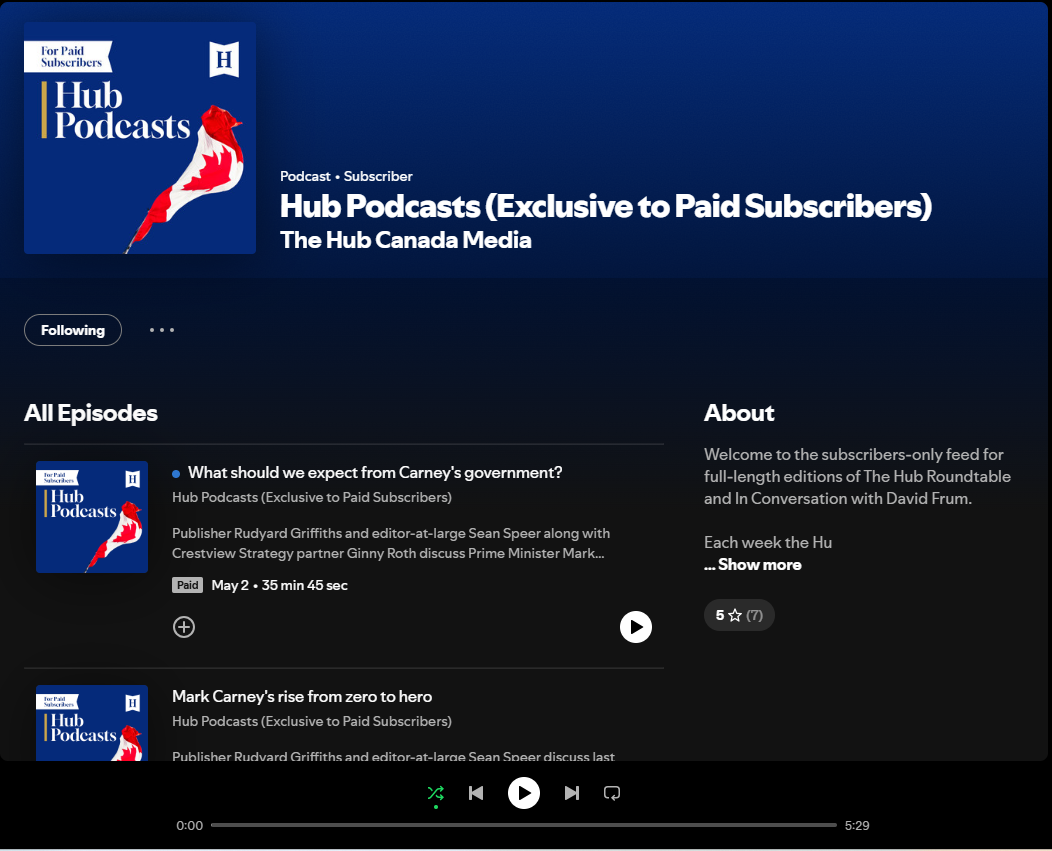
Task: Toggle shuffle in the playback bar
Action: point(435,793)
